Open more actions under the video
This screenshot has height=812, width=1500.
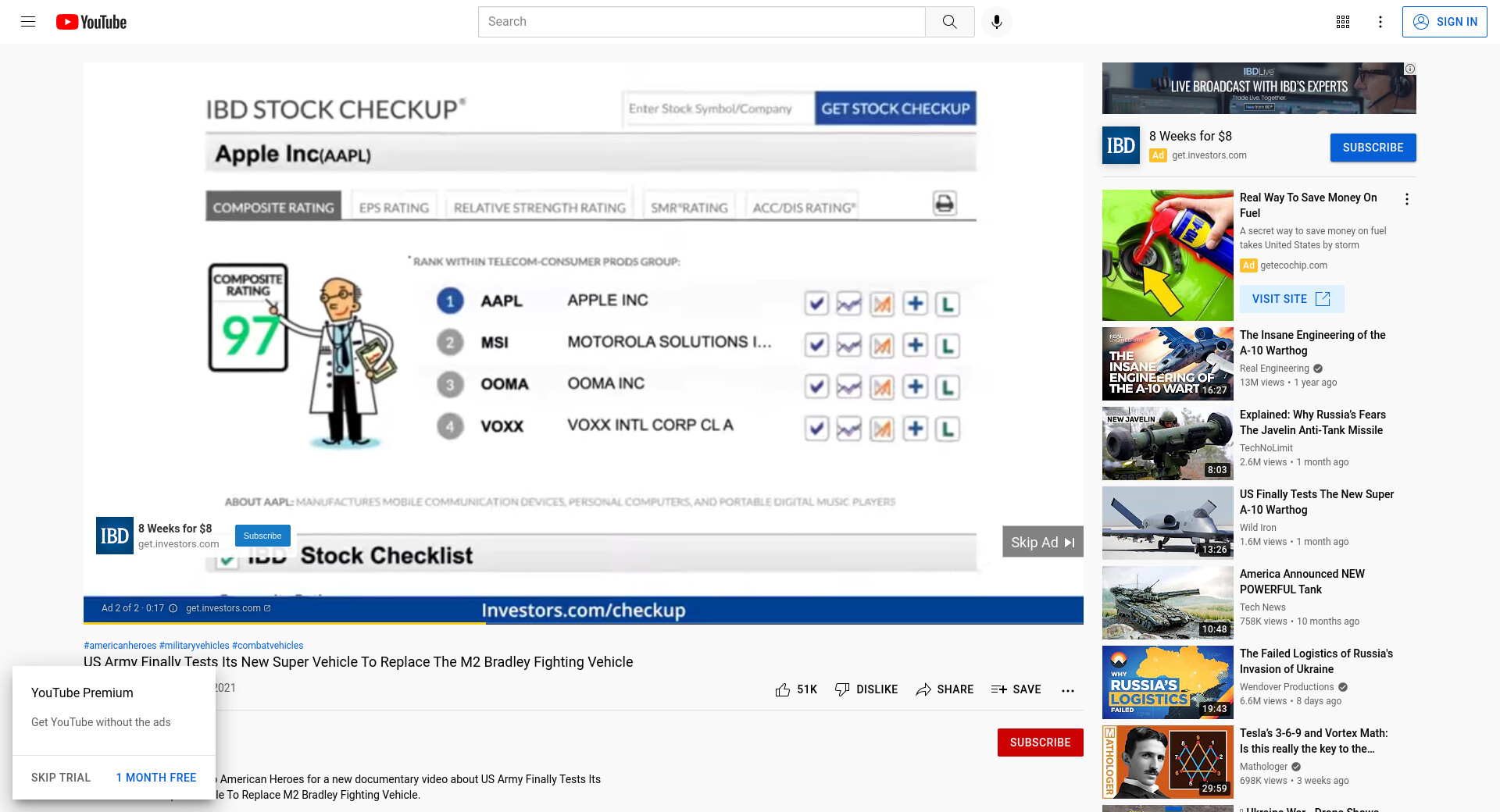click(x=1068, y=690)
